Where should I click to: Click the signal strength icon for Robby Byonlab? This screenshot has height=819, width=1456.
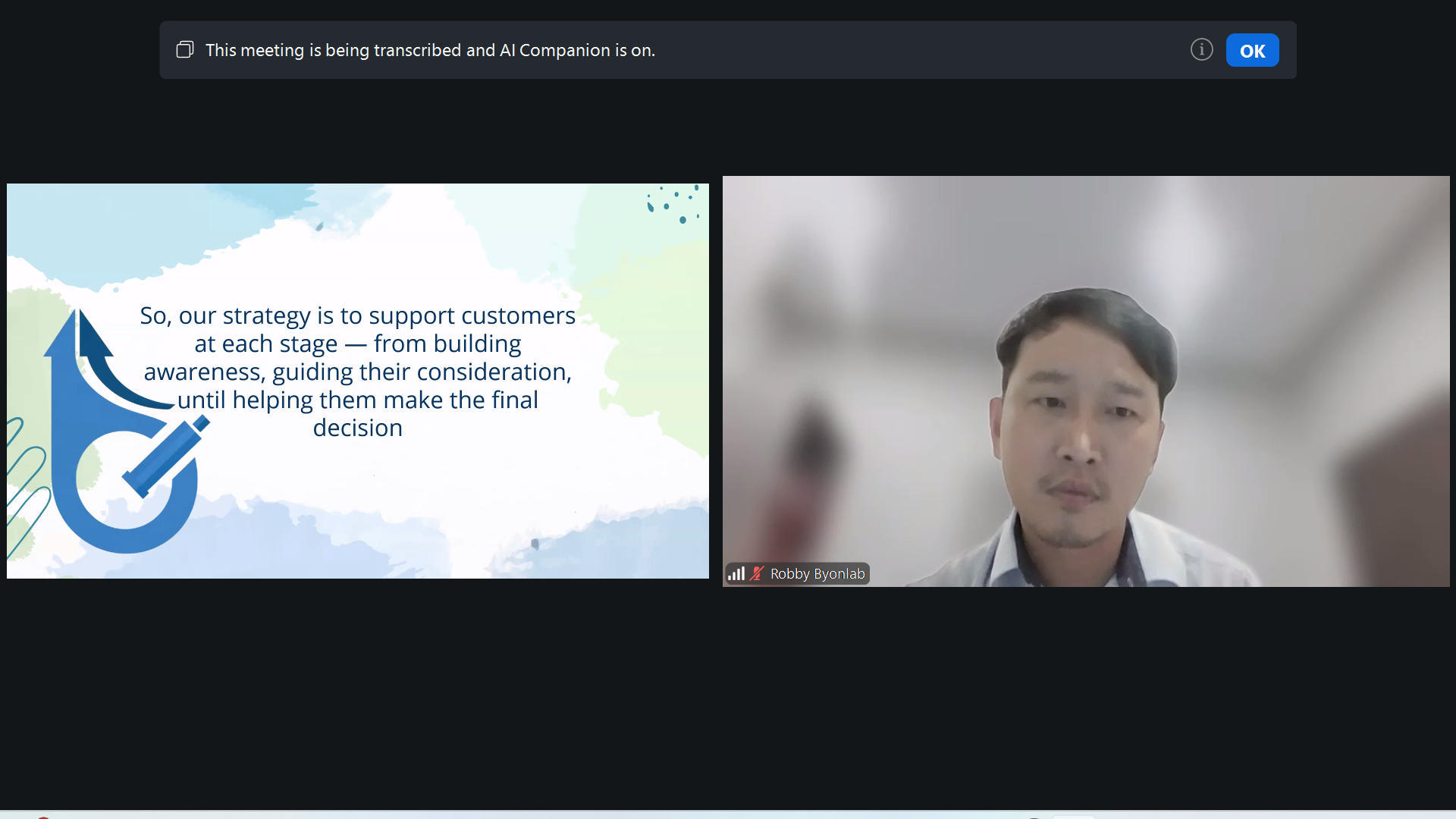pos(736,574)
